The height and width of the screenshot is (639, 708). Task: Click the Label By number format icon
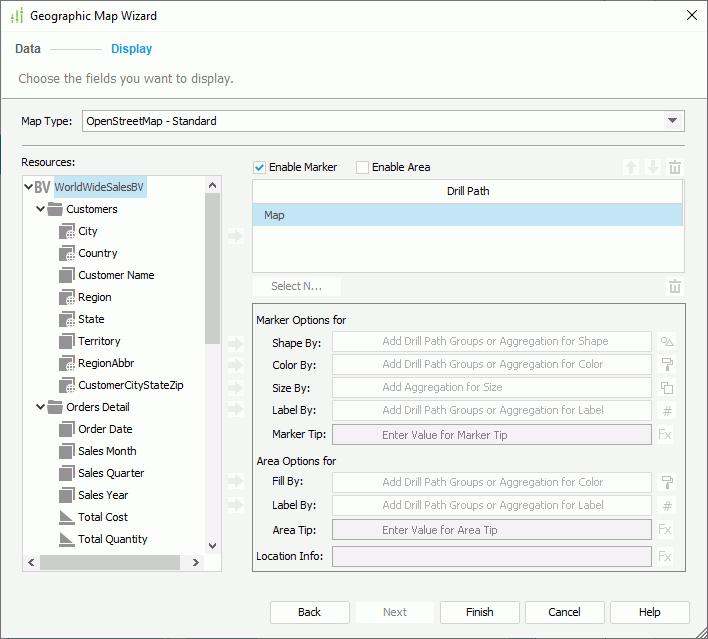coord(667,411)
